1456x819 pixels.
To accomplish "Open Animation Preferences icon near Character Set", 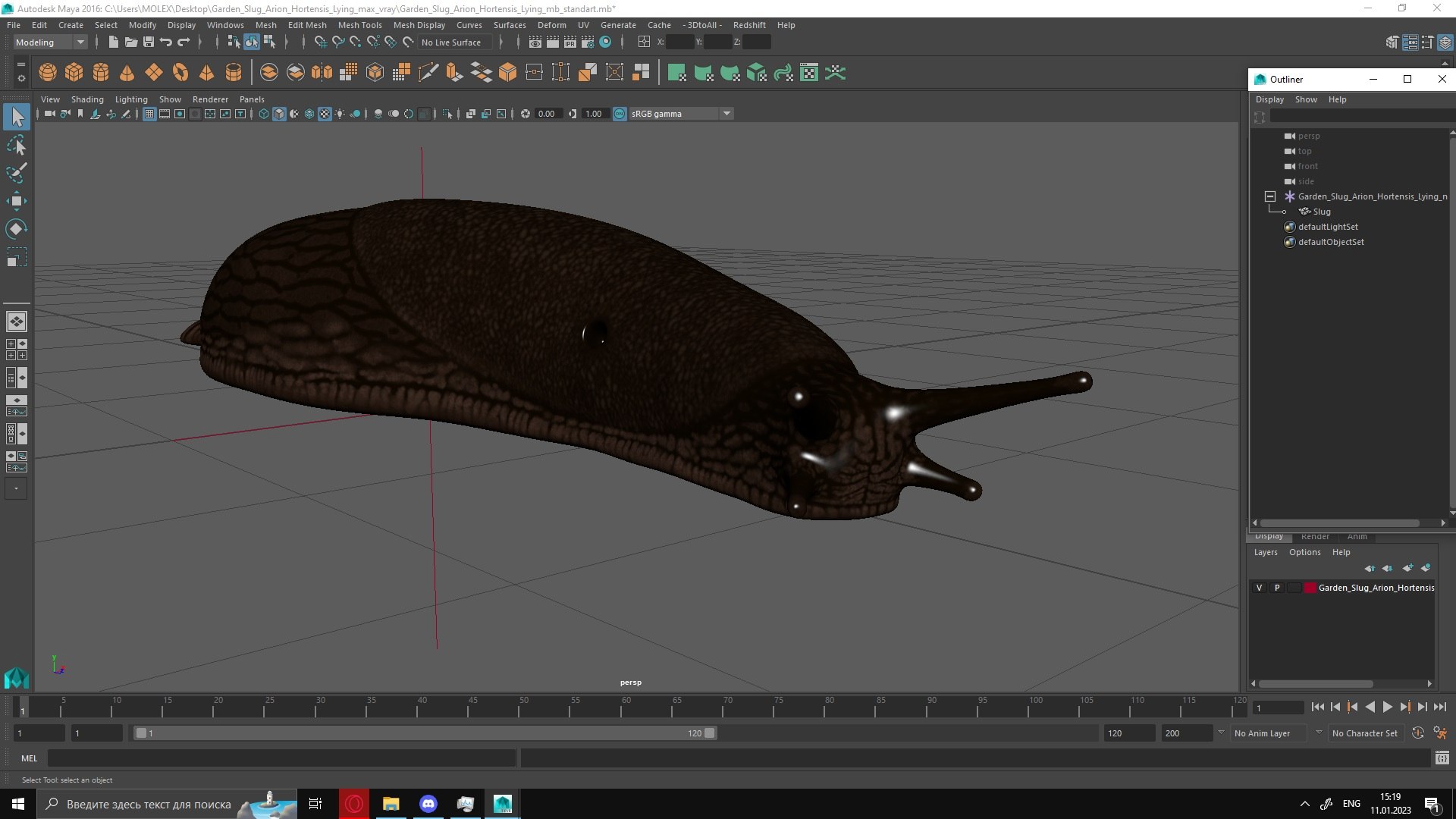I will 1440,733.
